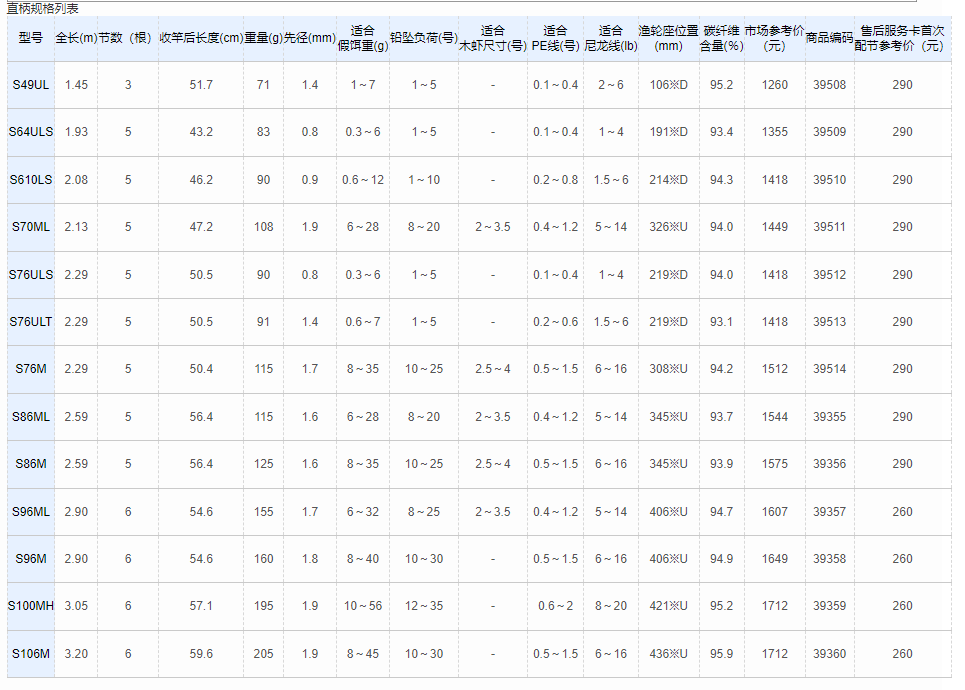Click lure weight range 10～56
This screenshot has height=690, width=965.
(363, 606)
